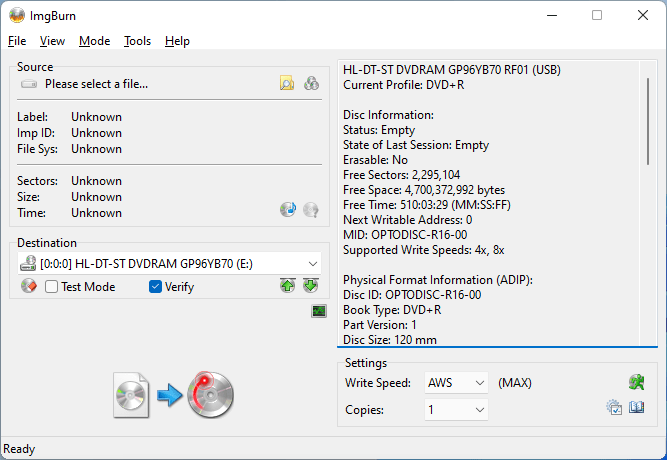Click the automatic write speed running-man icon
This screenshot has height=460, width=667.
click(637, 382)
